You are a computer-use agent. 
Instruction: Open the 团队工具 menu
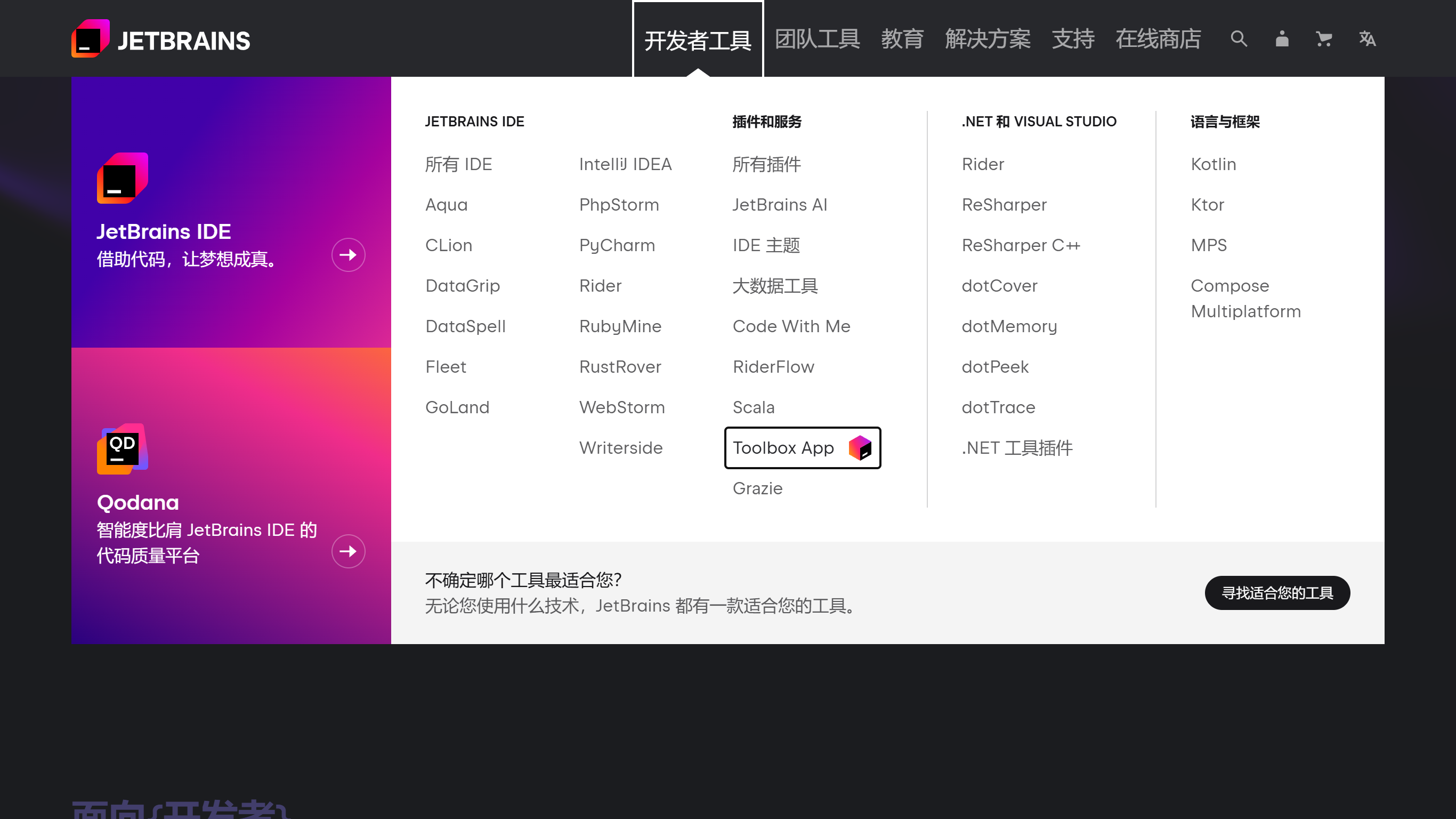[x=817, y=38]
